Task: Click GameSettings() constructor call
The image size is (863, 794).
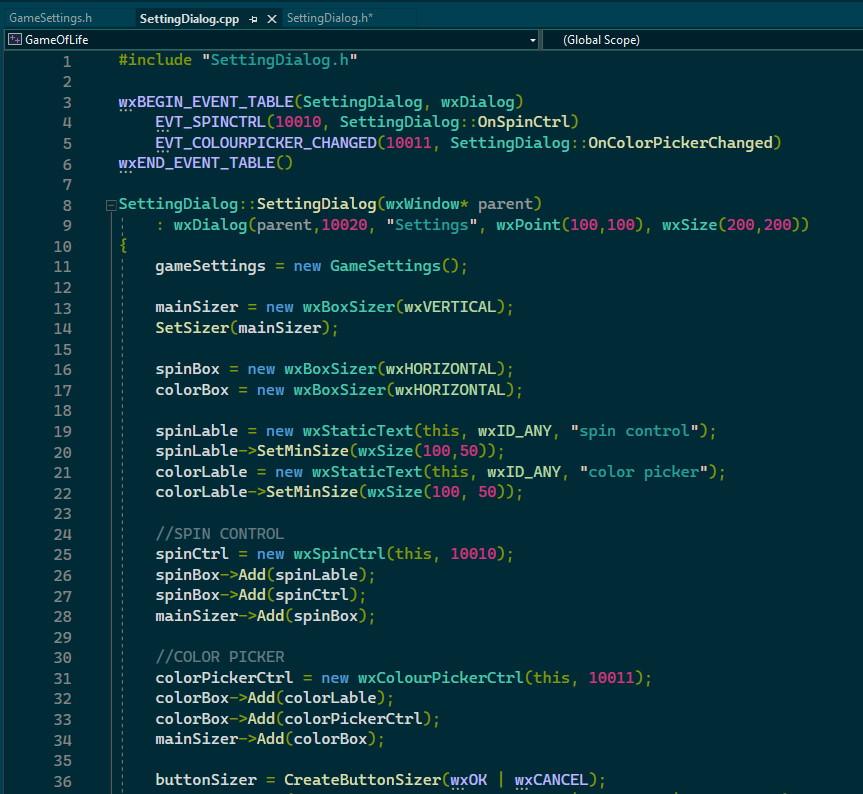Action: pyautogui.click(x=394, y=266)
